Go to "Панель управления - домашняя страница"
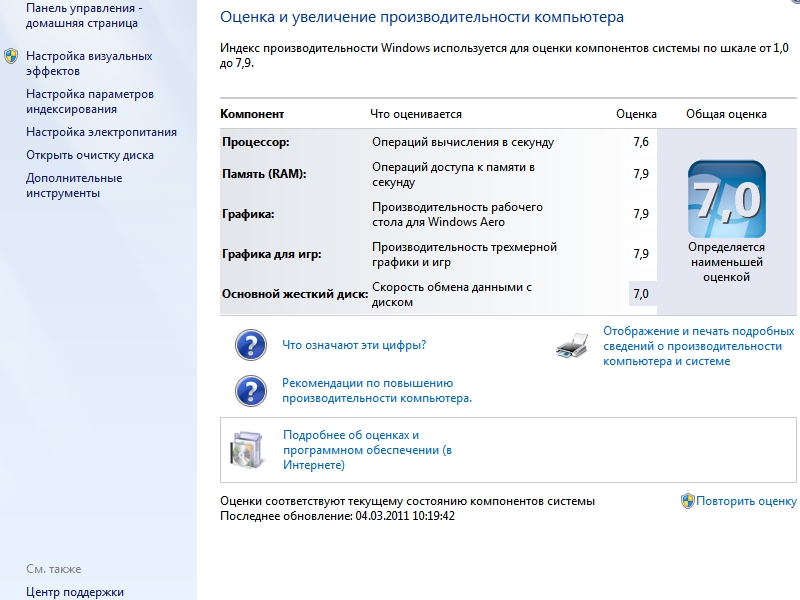800x600 pixels. [83, 15]
